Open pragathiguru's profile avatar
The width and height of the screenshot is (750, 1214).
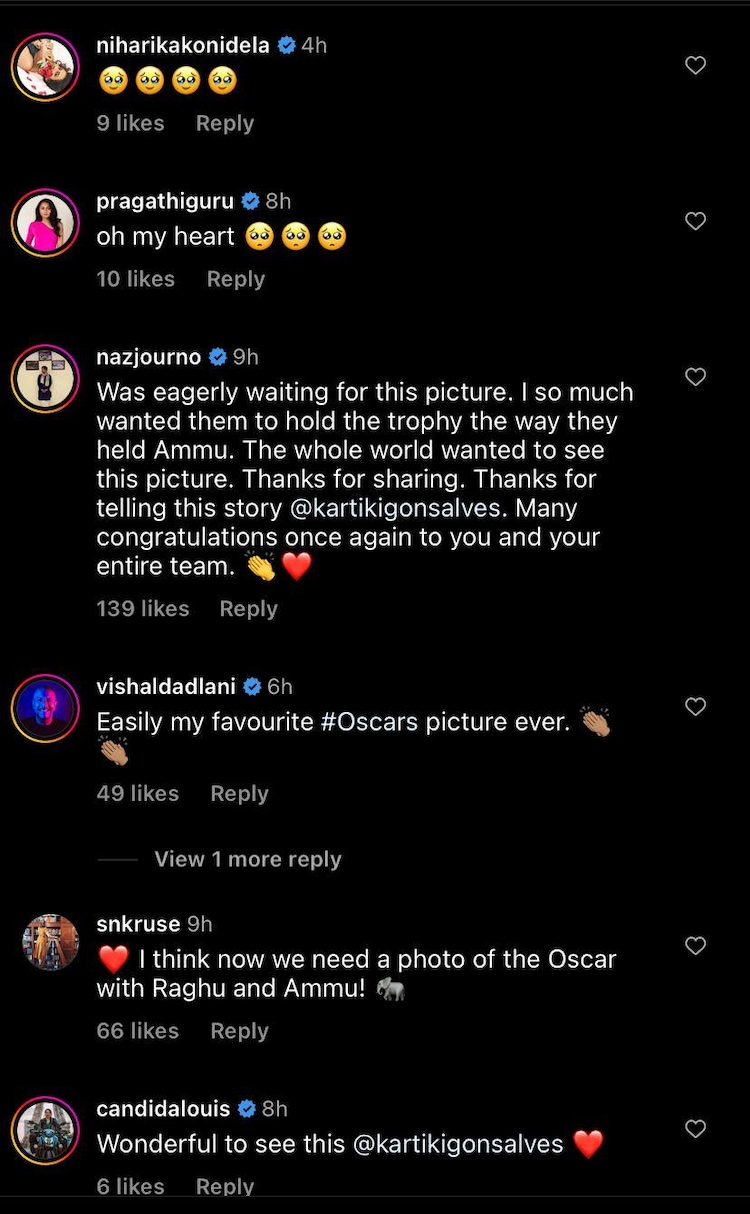45,222
